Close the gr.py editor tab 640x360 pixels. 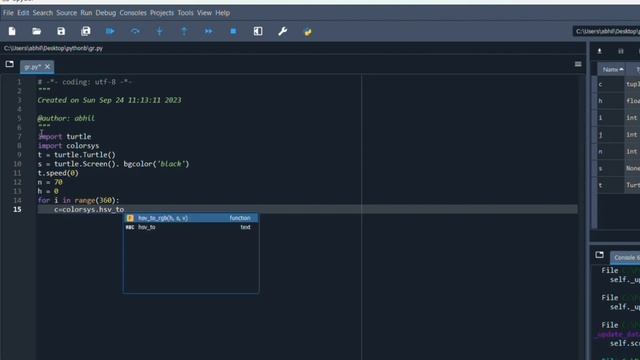tap(47, 67)
